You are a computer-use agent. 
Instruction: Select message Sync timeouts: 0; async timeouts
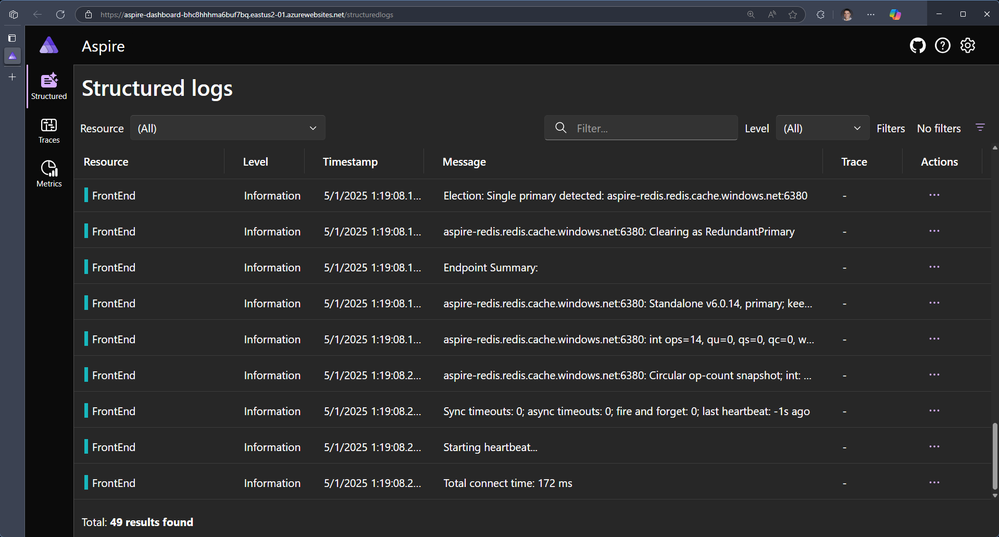[x=626, y=412]
